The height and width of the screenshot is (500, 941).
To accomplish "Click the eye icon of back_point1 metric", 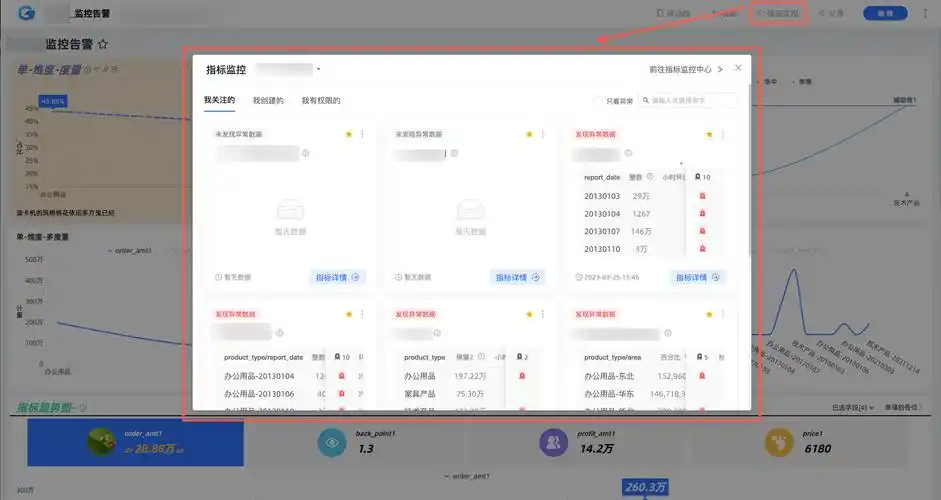I will tap(332, 443).
